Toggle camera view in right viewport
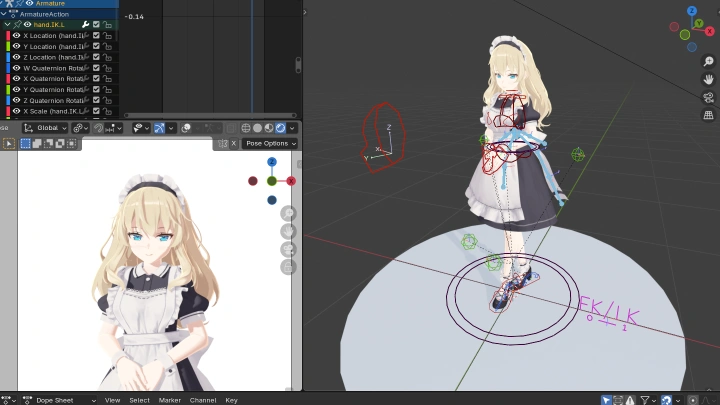 click(707, 97)
